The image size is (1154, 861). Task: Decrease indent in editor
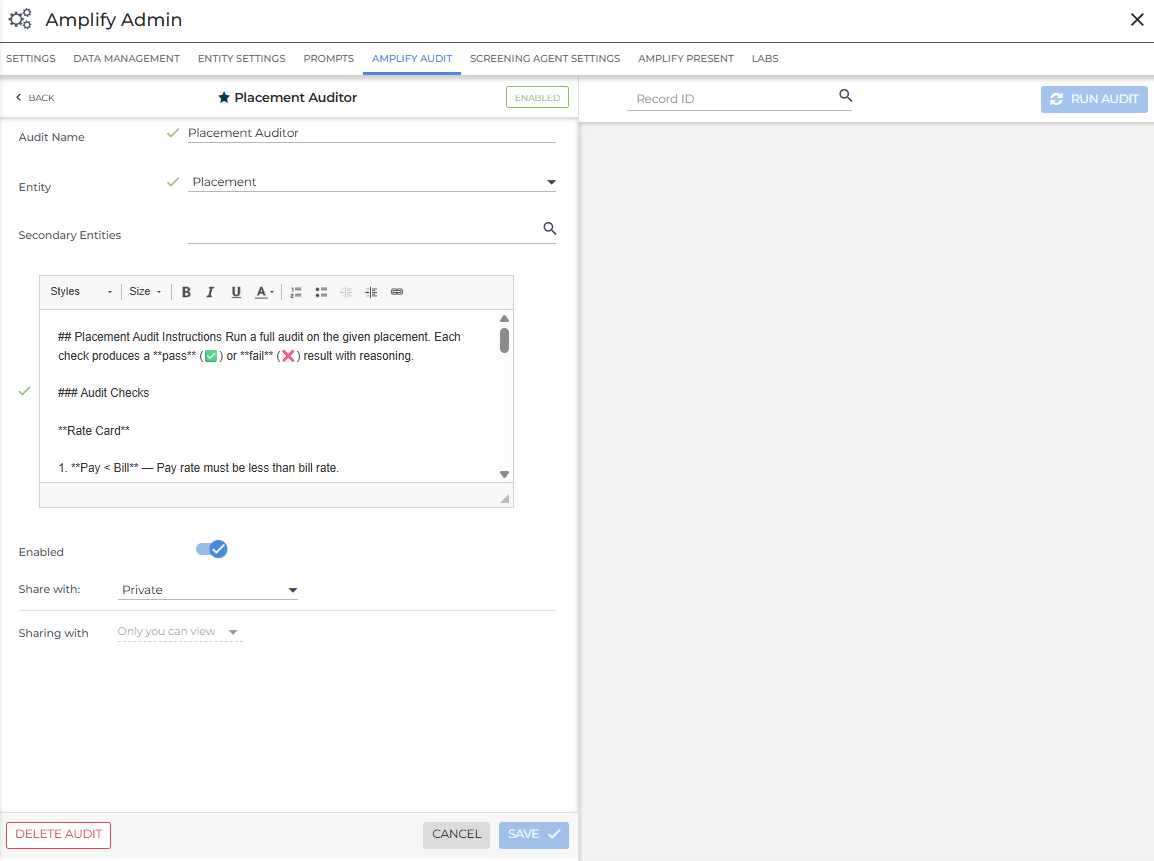(x=346, y=292)
